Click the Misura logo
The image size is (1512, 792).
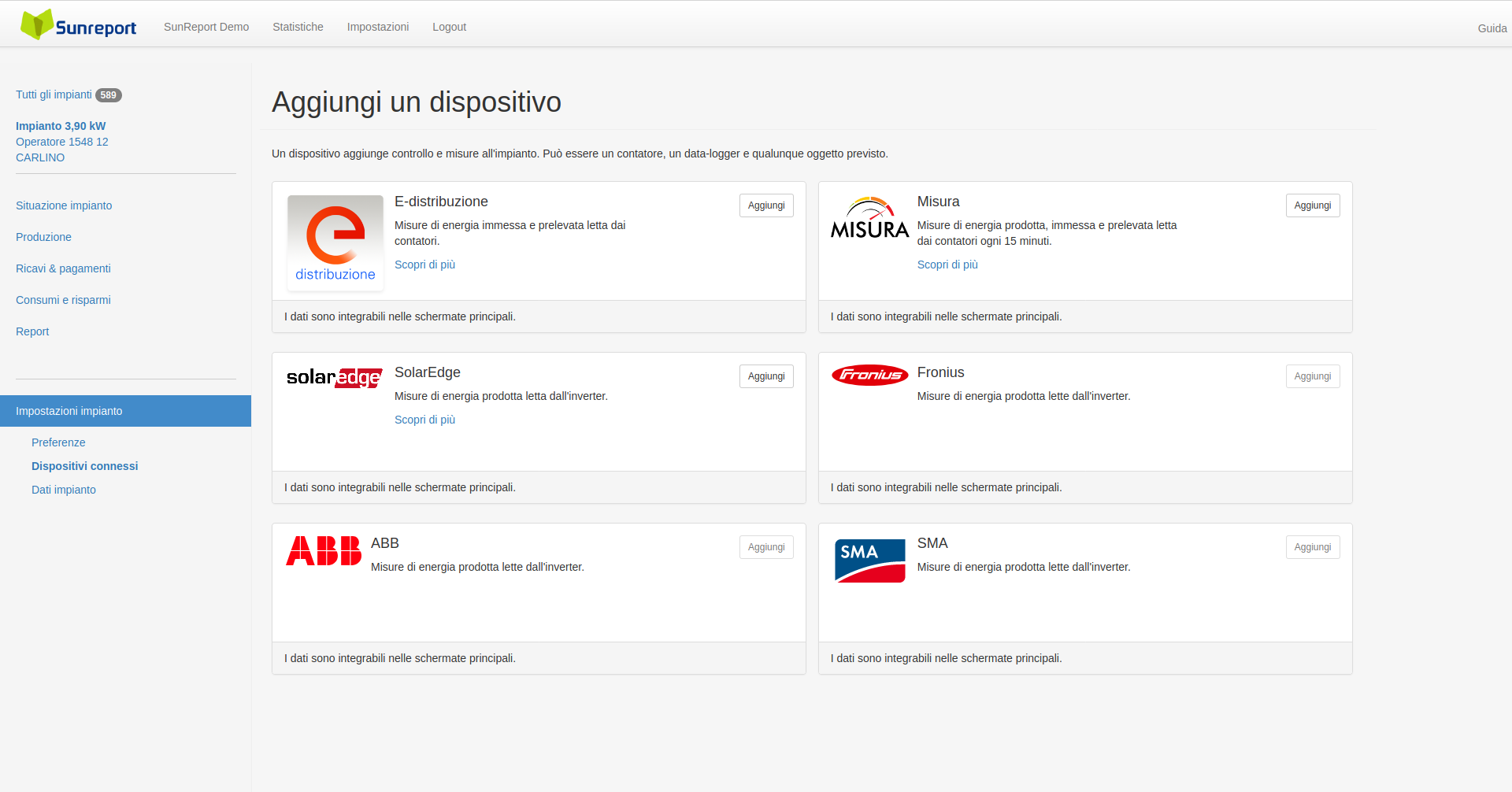869,218
